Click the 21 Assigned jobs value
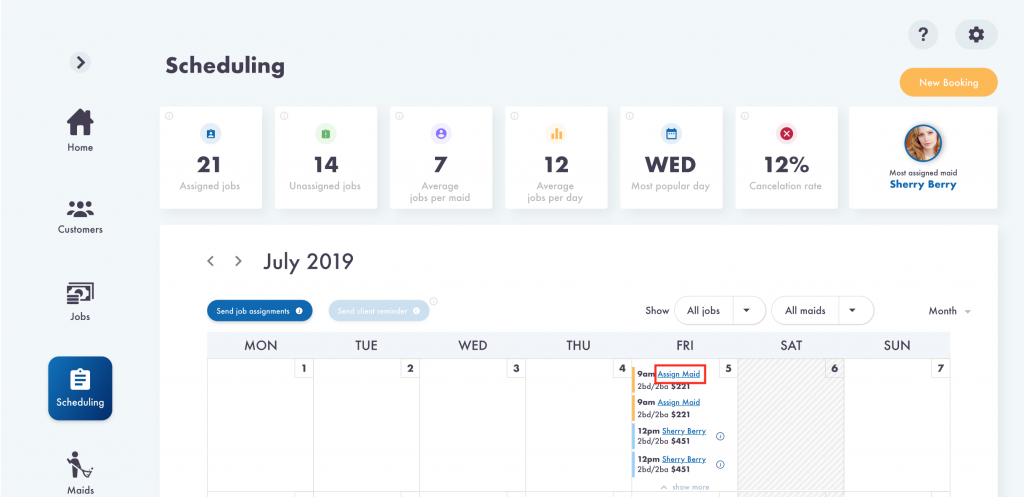This screenshot has width=1024, height=497. [210, 165]
